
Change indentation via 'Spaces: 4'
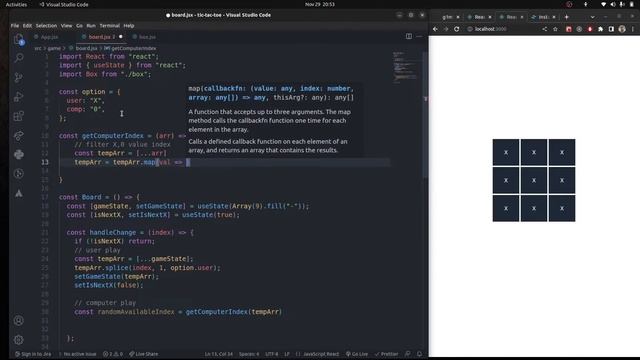[249, 354]
